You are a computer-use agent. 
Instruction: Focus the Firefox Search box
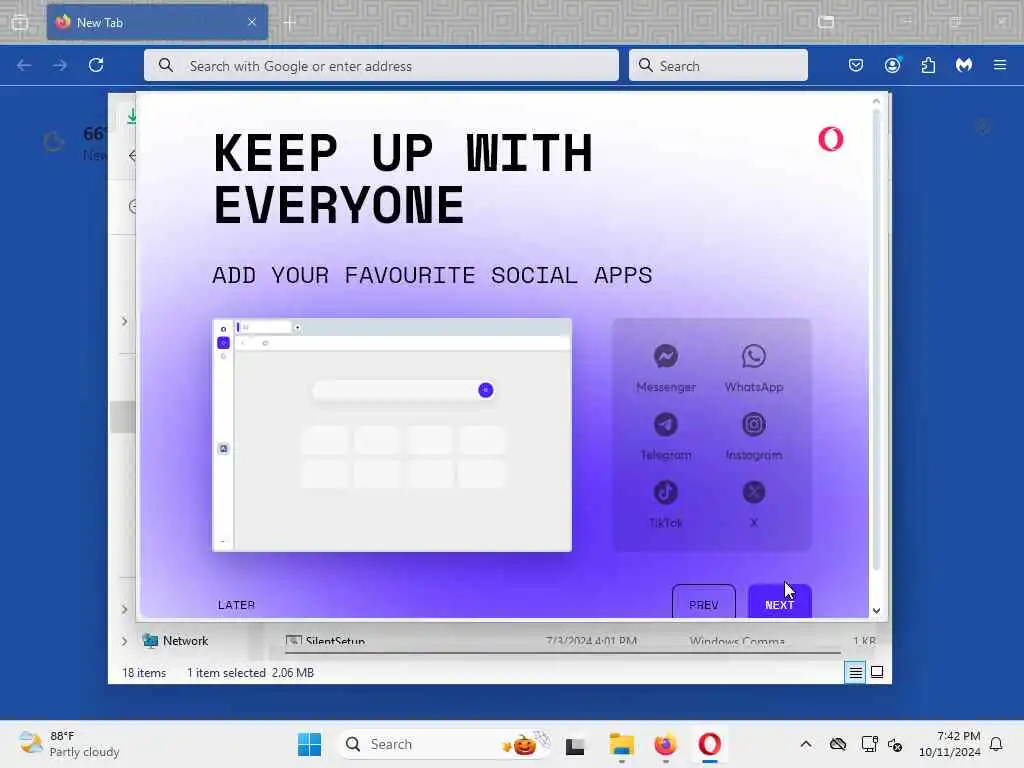[x=718, y=65]
